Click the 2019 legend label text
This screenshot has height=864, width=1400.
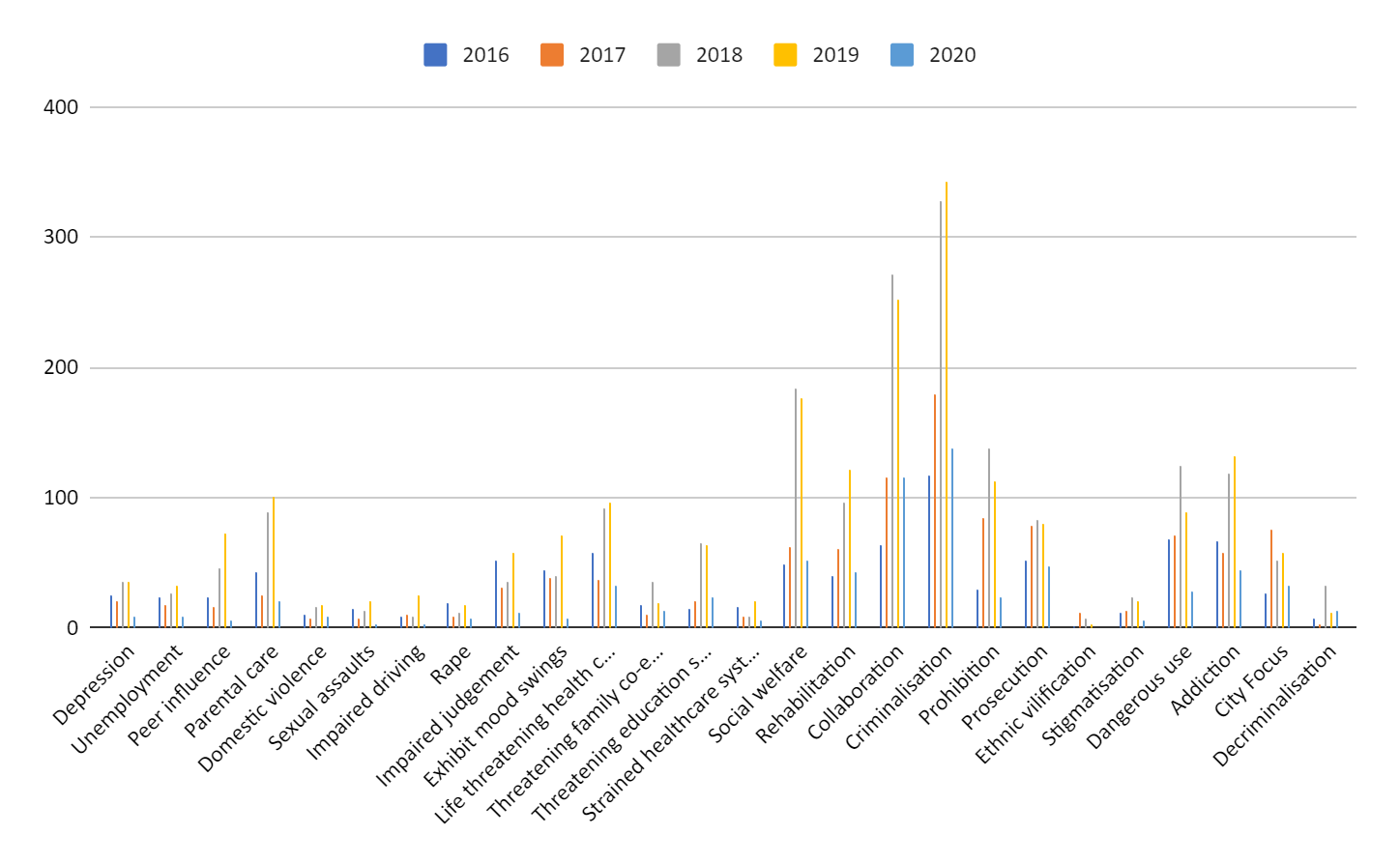pyautogui.click(x=835, y=55)
